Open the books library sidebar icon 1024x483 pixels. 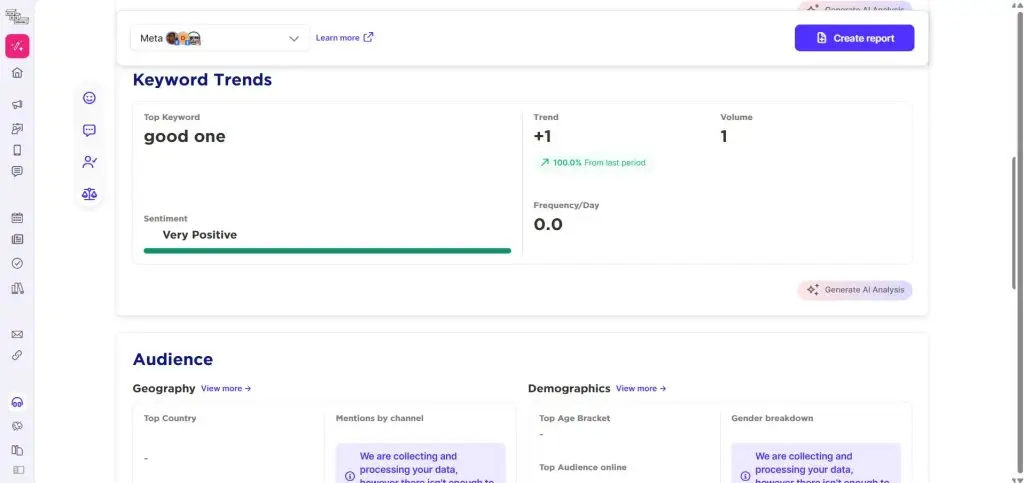coord(18,288)
